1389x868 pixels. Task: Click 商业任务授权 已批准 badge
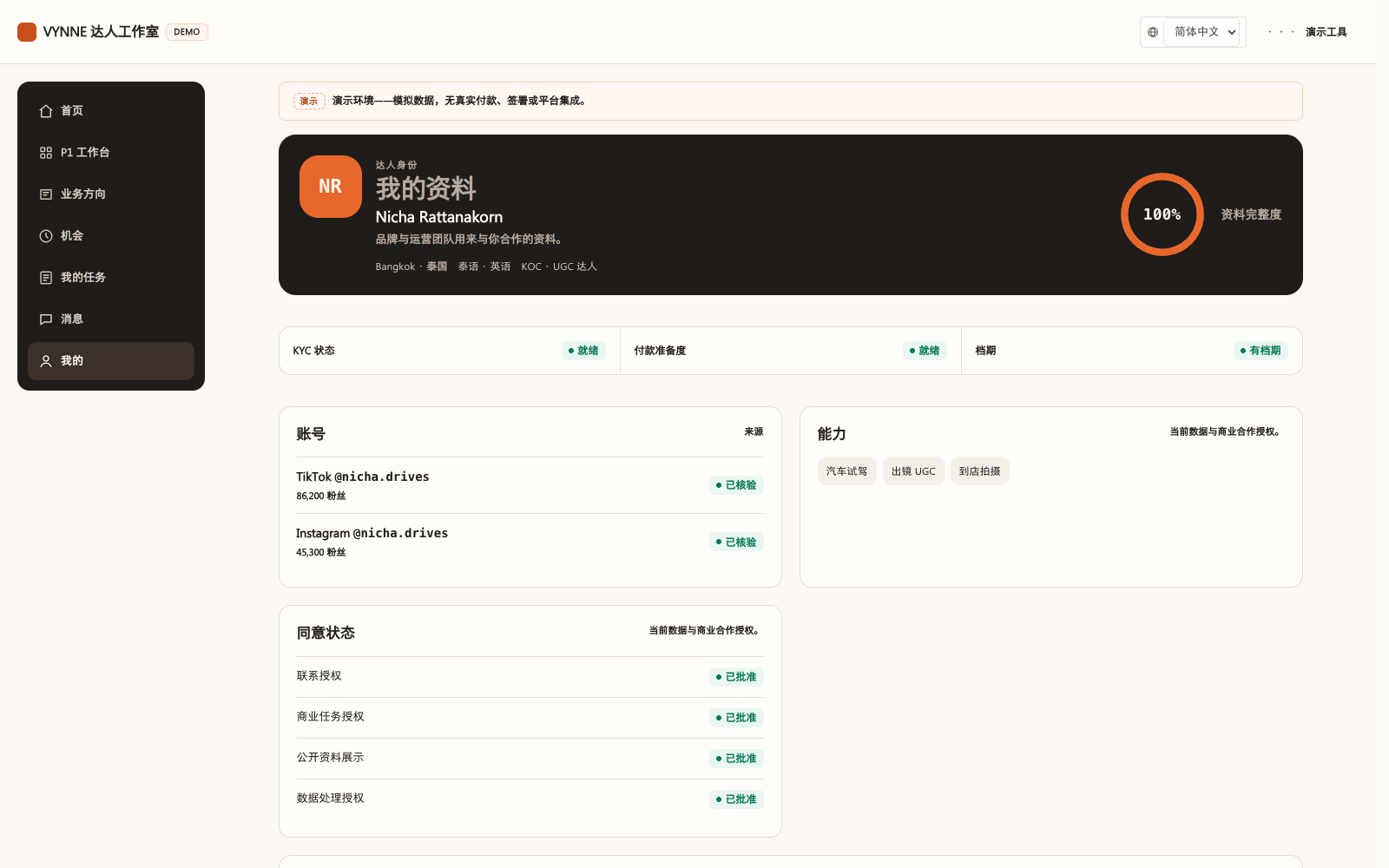(x=736, y=718)
